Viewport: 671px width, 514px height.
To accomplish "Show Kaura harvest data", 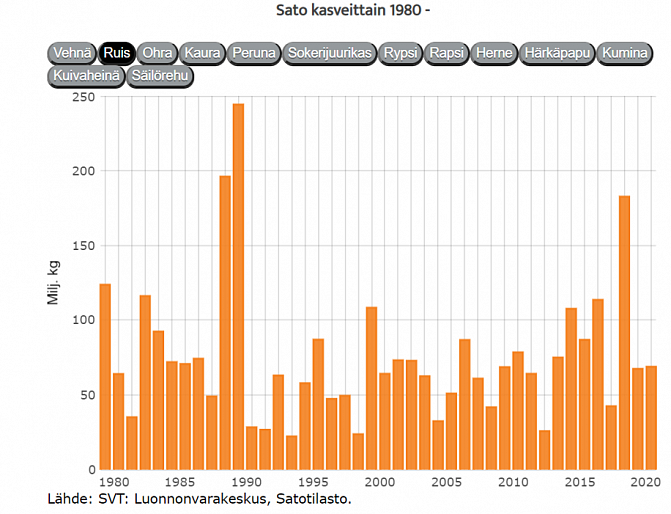I will (202, 53).
